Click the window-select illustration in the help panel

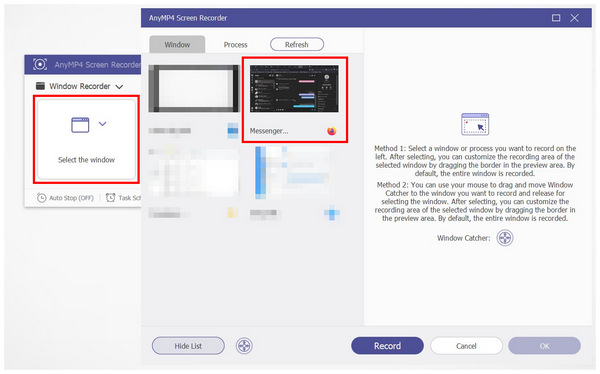(x=475, y=124)
